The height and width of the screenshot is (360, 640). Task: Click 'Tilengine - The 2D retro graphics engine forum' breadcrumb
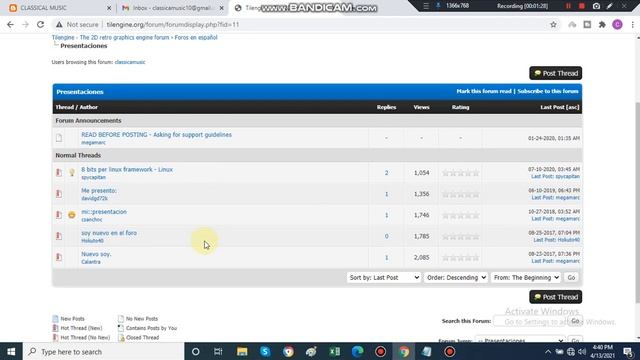point(110,37)
